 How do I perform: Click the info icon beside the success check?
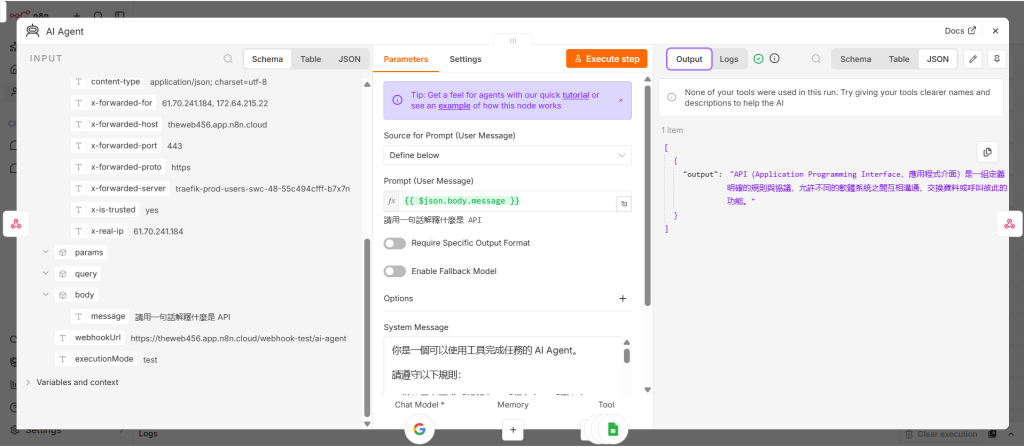(x=775, y=59)
